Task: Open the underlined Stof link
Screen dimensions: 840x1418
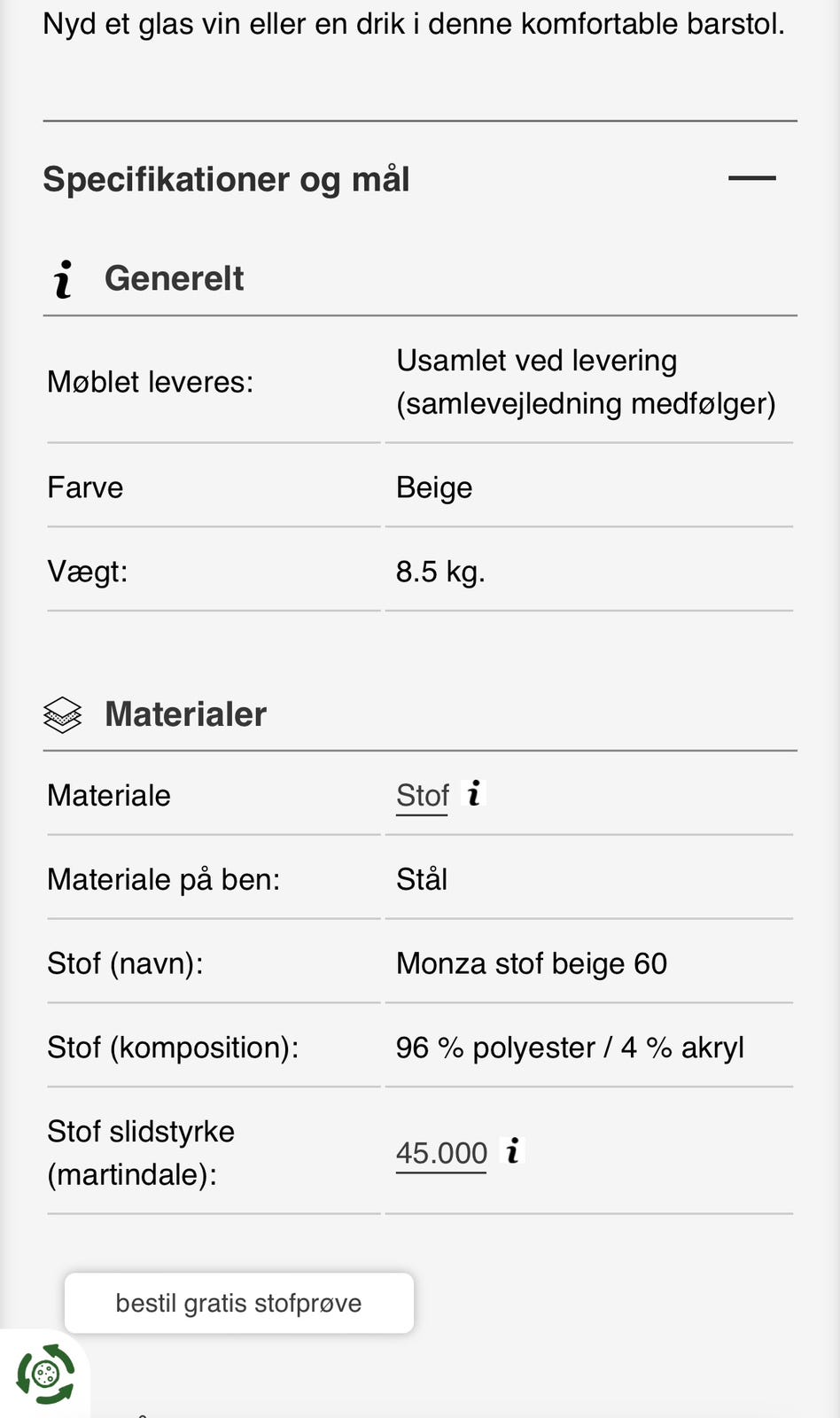Action: (x=422, y=796)
